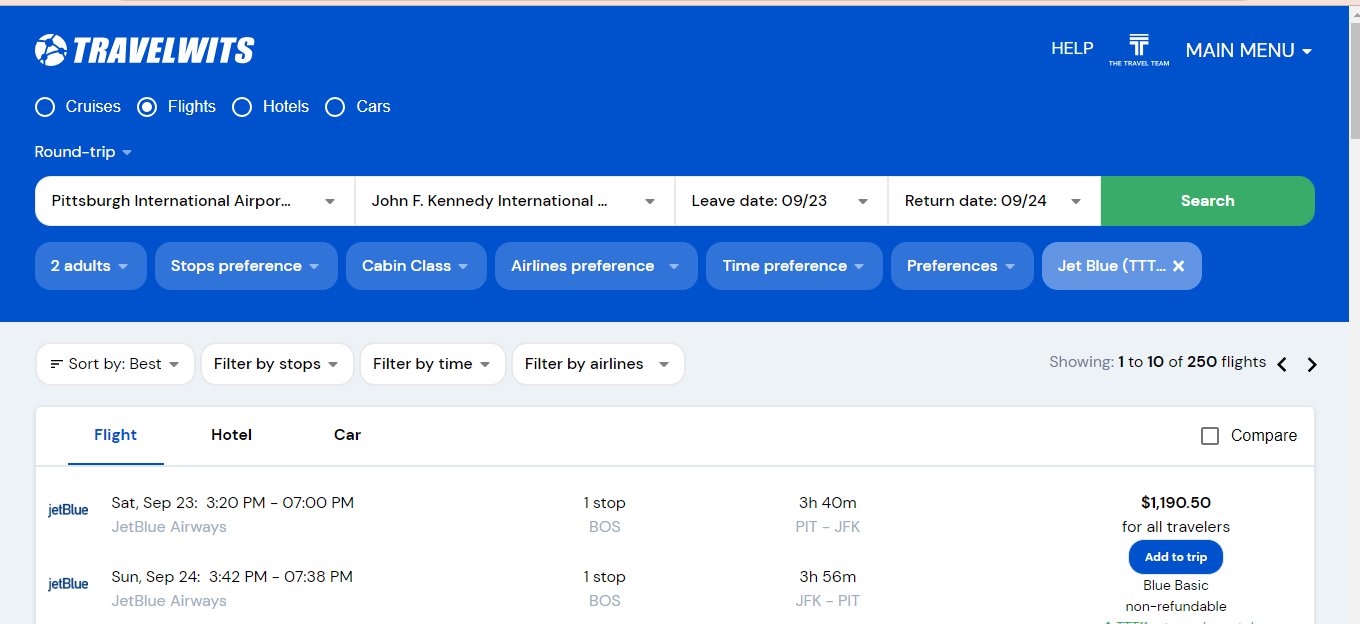
Task: Go to previous page of flight results
Action: tap(1282, 365)
